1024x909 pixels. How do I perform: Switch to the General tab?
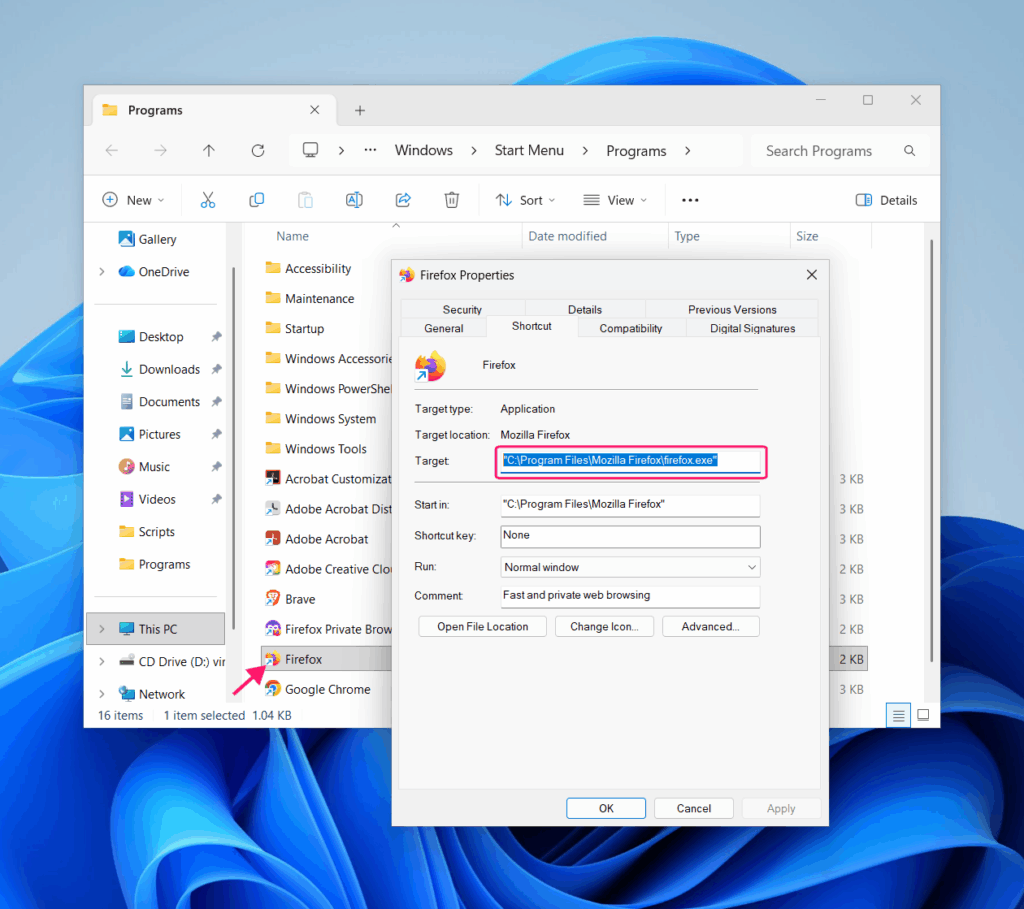click(x=444, y=328)
